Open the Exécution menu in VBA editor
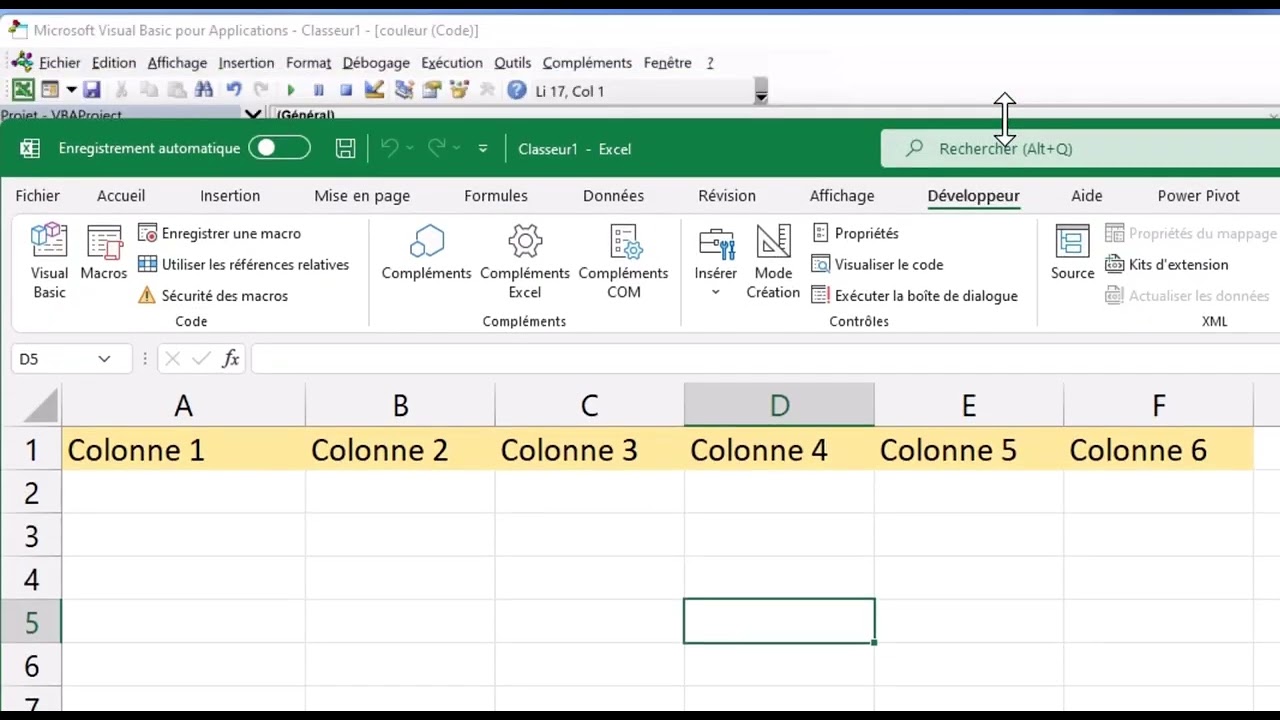The width and height of the screenshot is (1280, 720). point(452,62)
